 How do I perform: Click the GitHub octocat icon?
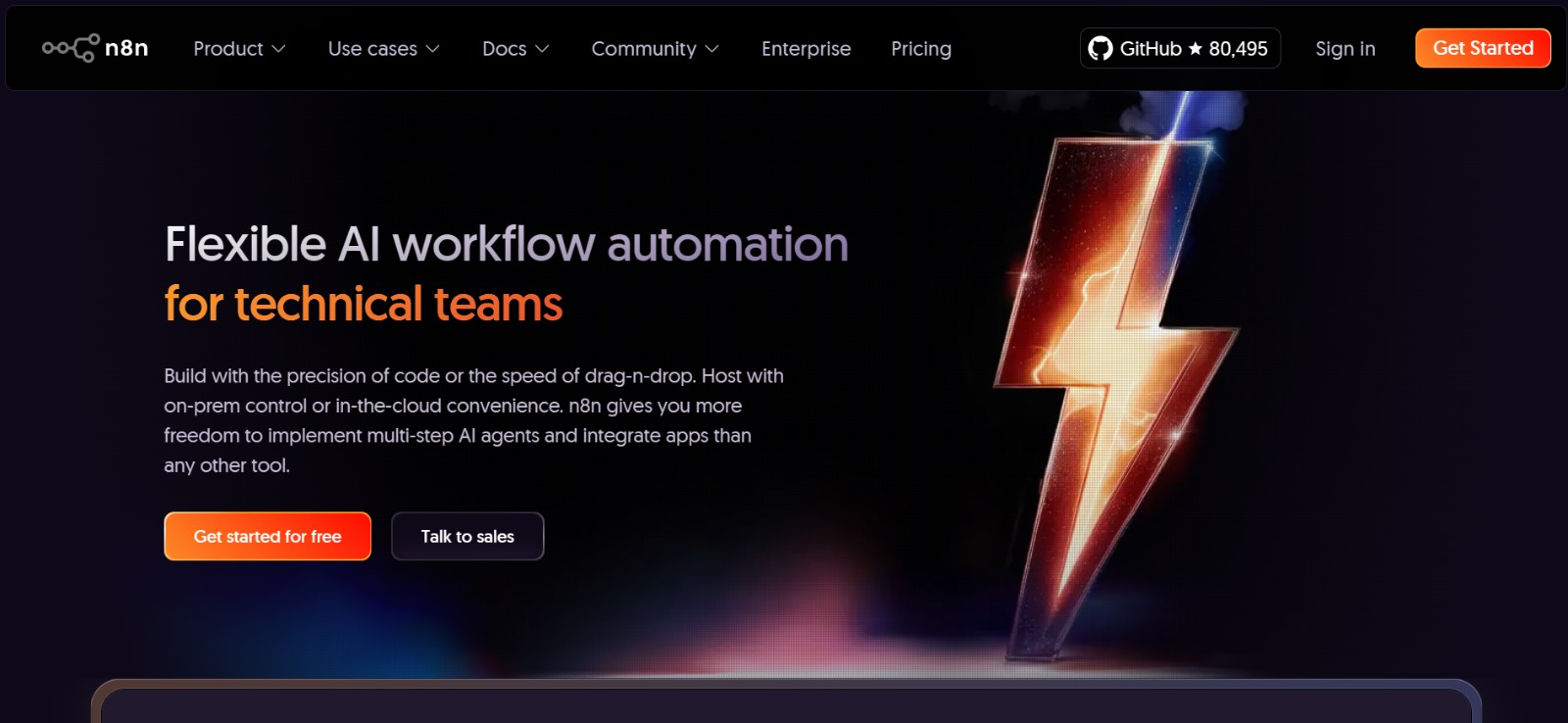(1101, 48)
